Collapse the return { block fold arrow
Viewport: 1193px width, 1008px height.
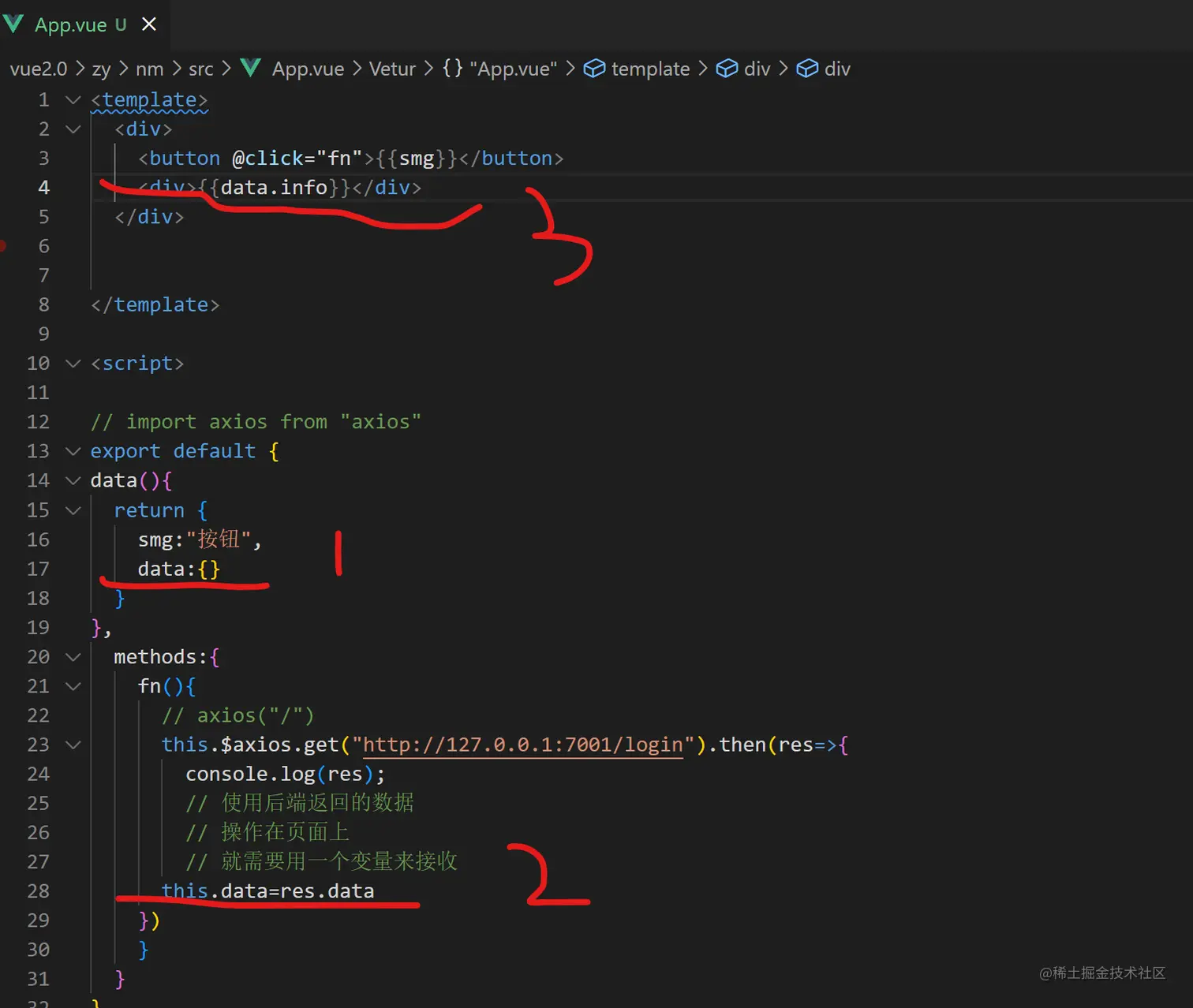[x=73, y=510]
